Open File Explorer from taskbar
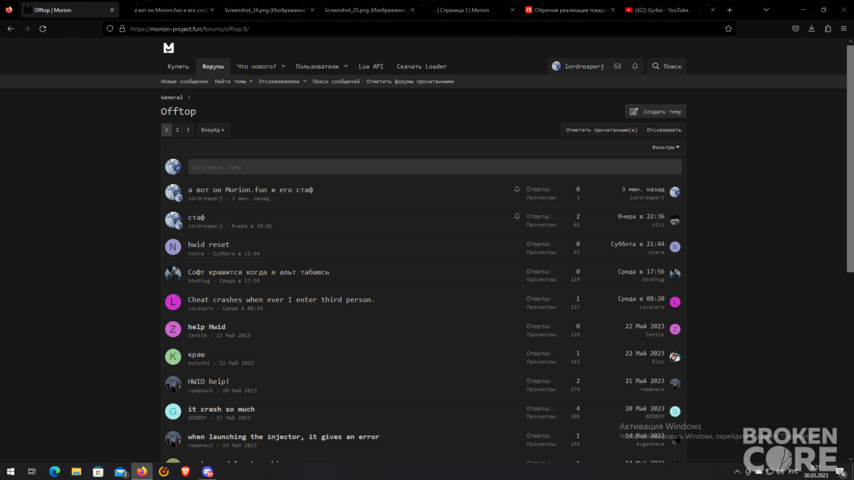This screenshot has height=480, width=854. pyautogui.click(x=76, y=471)
